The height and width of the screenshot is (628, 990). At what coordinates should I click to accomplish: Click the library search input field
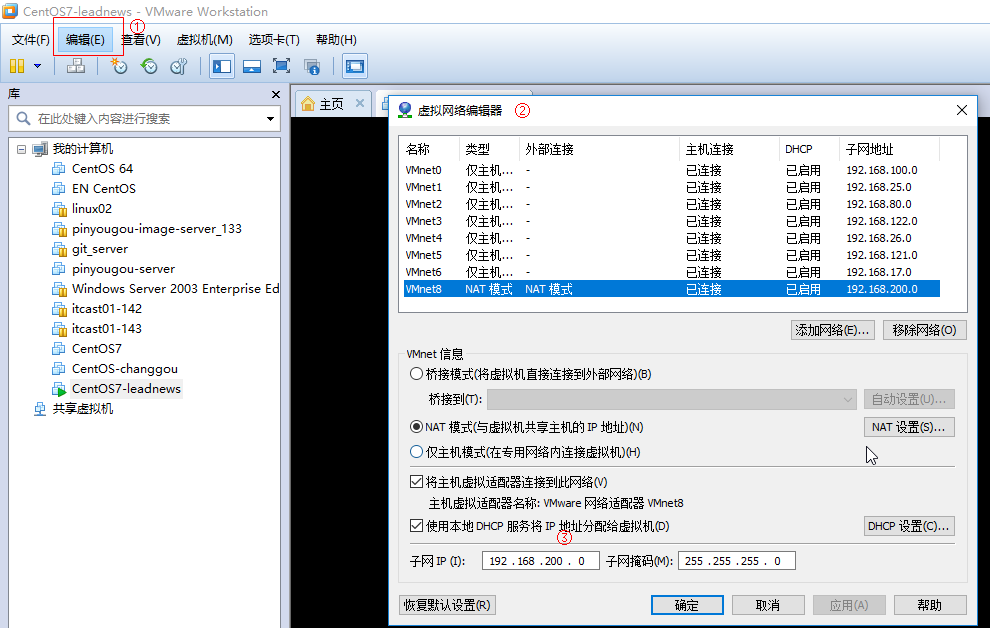point(144,119)
